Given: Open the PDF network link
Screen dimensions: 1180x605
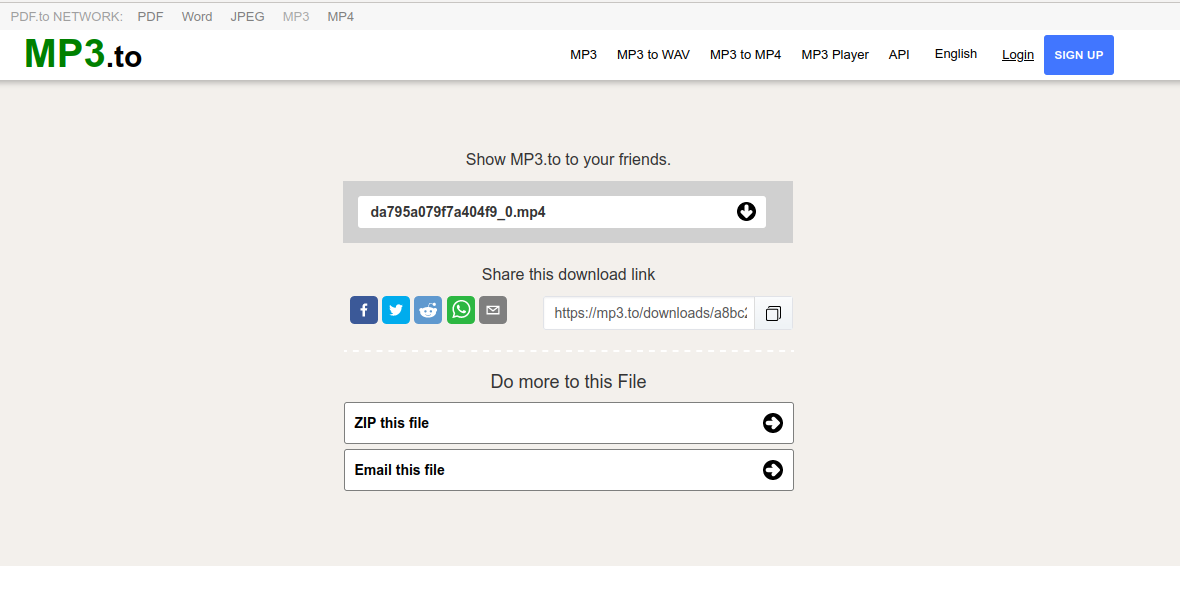Looking at the screenshot, I should pyautogui.click(x=151, y=17).
